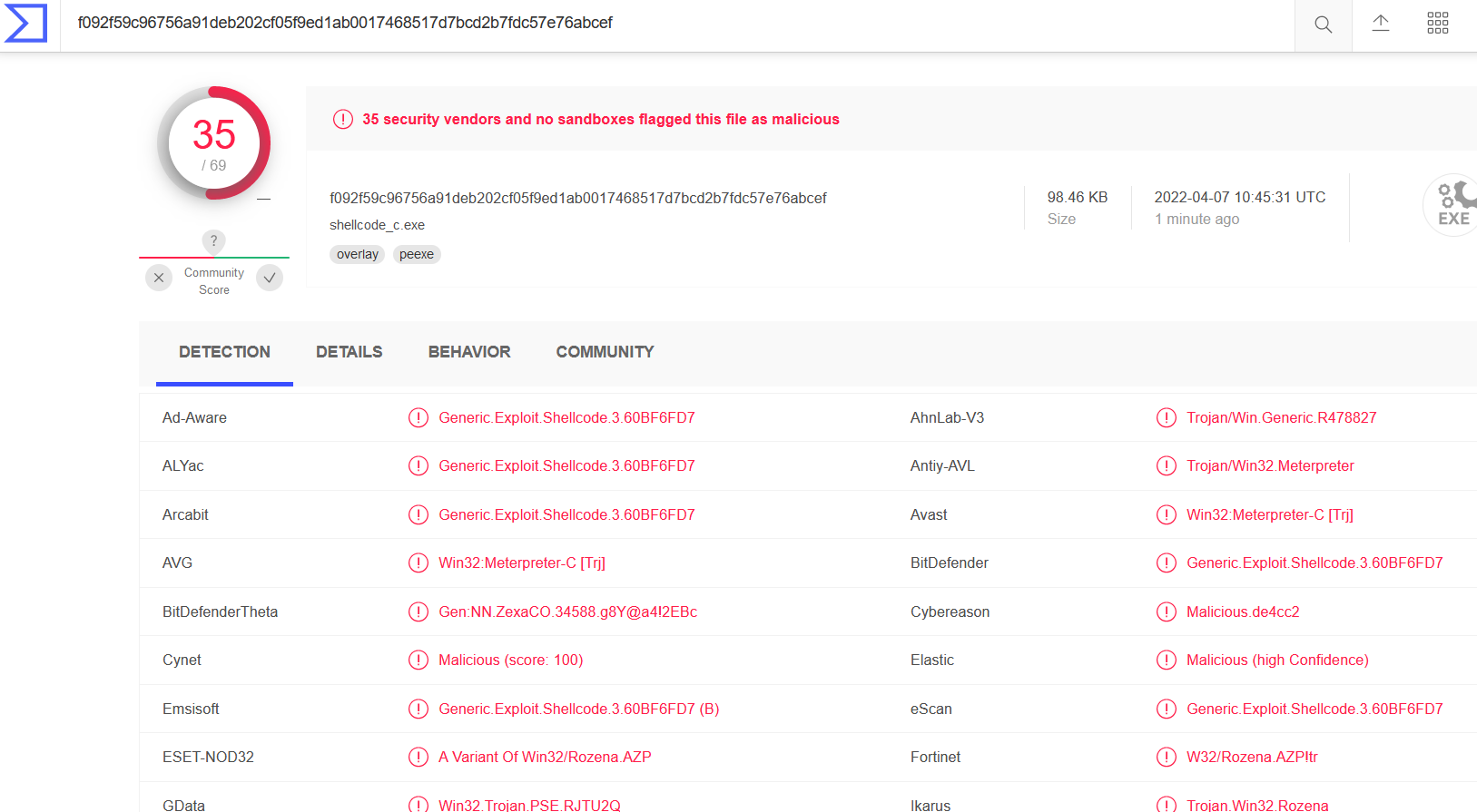
Task: Switch to the DETAILS tab
Action: coord(349,352)
